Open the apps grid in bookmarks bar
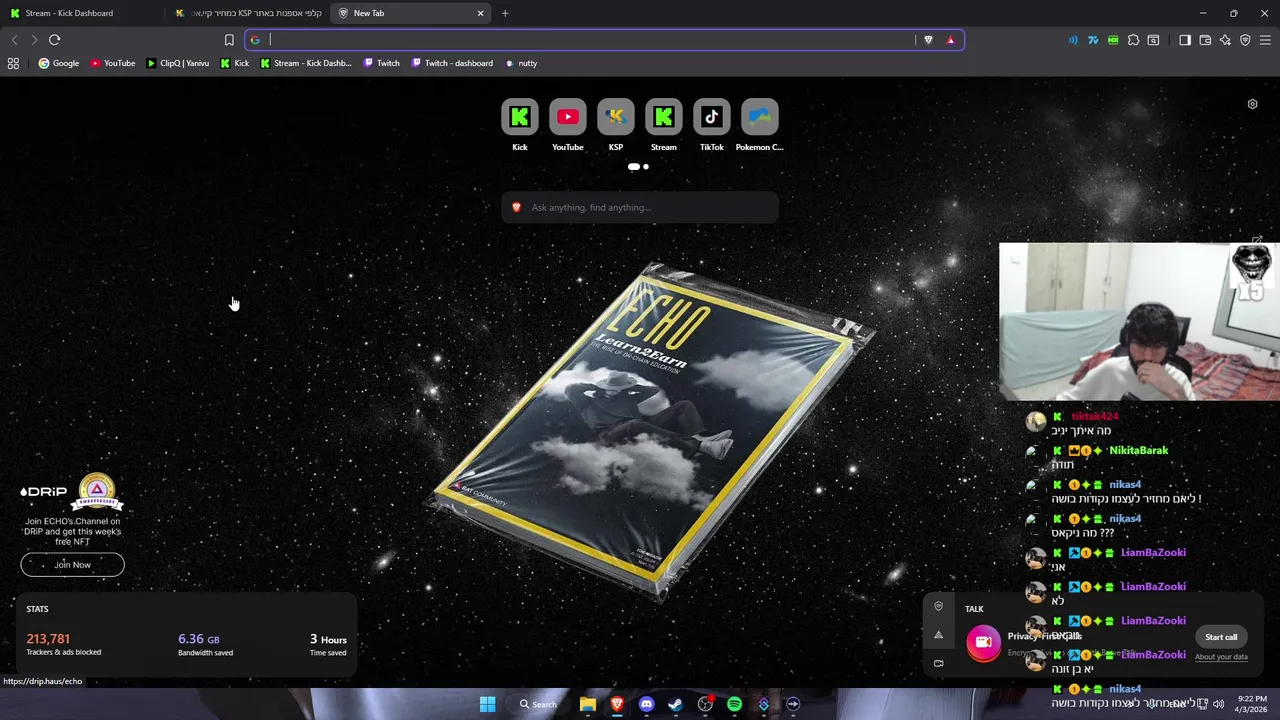 point(13,63)
